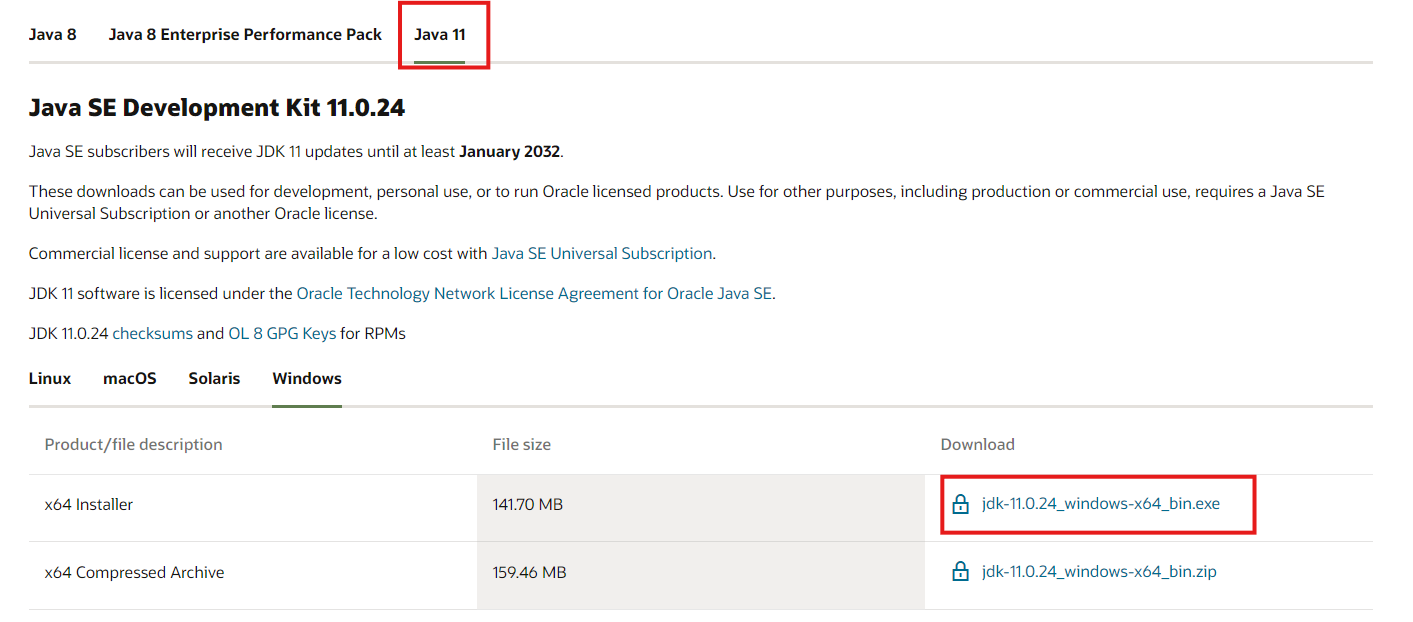The width and height of the screenshot is (1413, 622).
Task: Download jdk-11.0.24_windows-x64_bin.exe installer
Action: (1100, 504)
